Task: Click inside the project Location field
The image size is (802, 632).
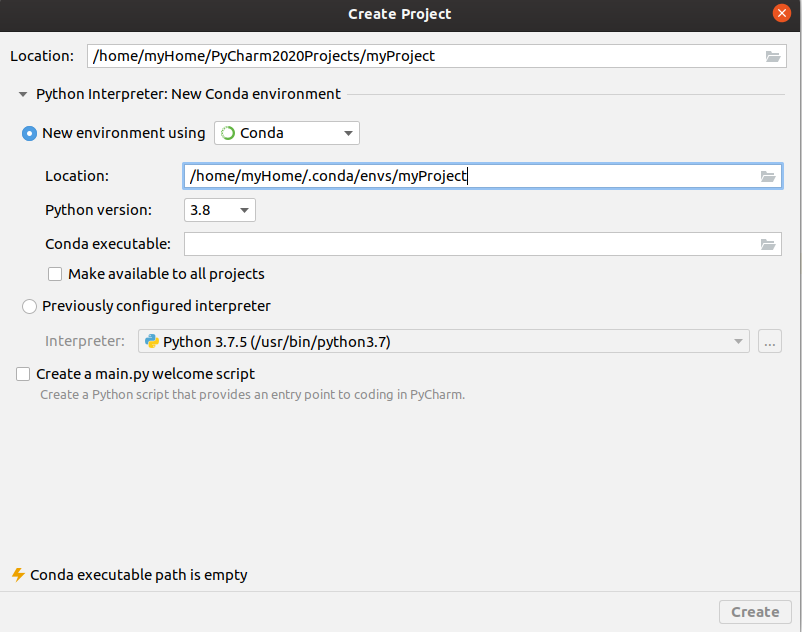Action: click(x=400, y=57)
